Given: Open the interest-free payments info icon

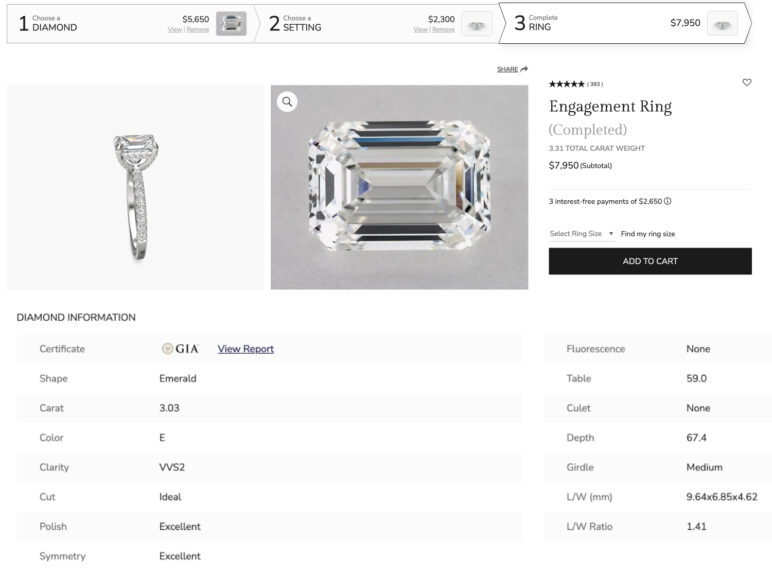Looking at the screenshot, I should (667, 201).
